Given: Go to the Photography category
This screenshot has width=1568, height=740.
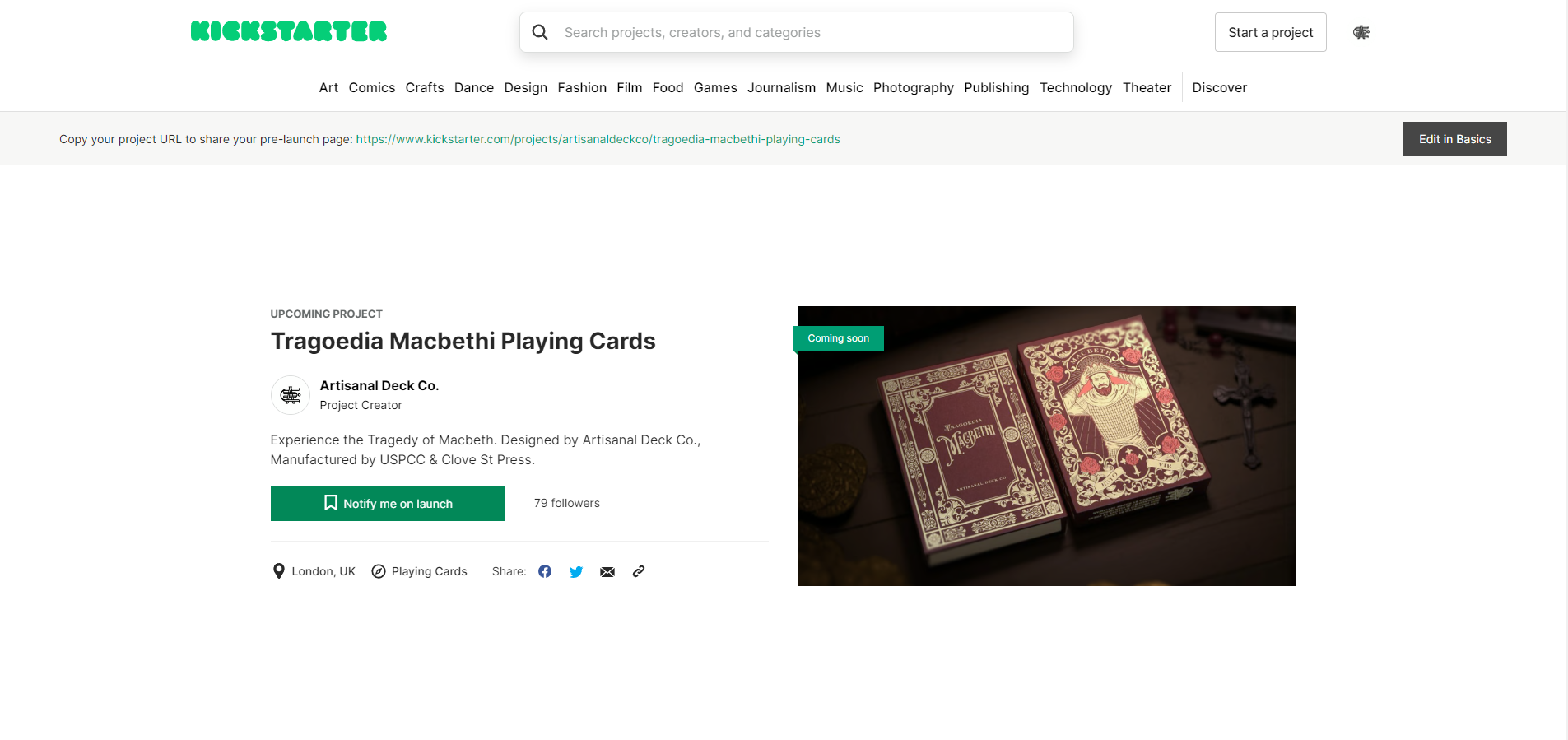Looking at the screenshot, I should click(x=913, y=87).
